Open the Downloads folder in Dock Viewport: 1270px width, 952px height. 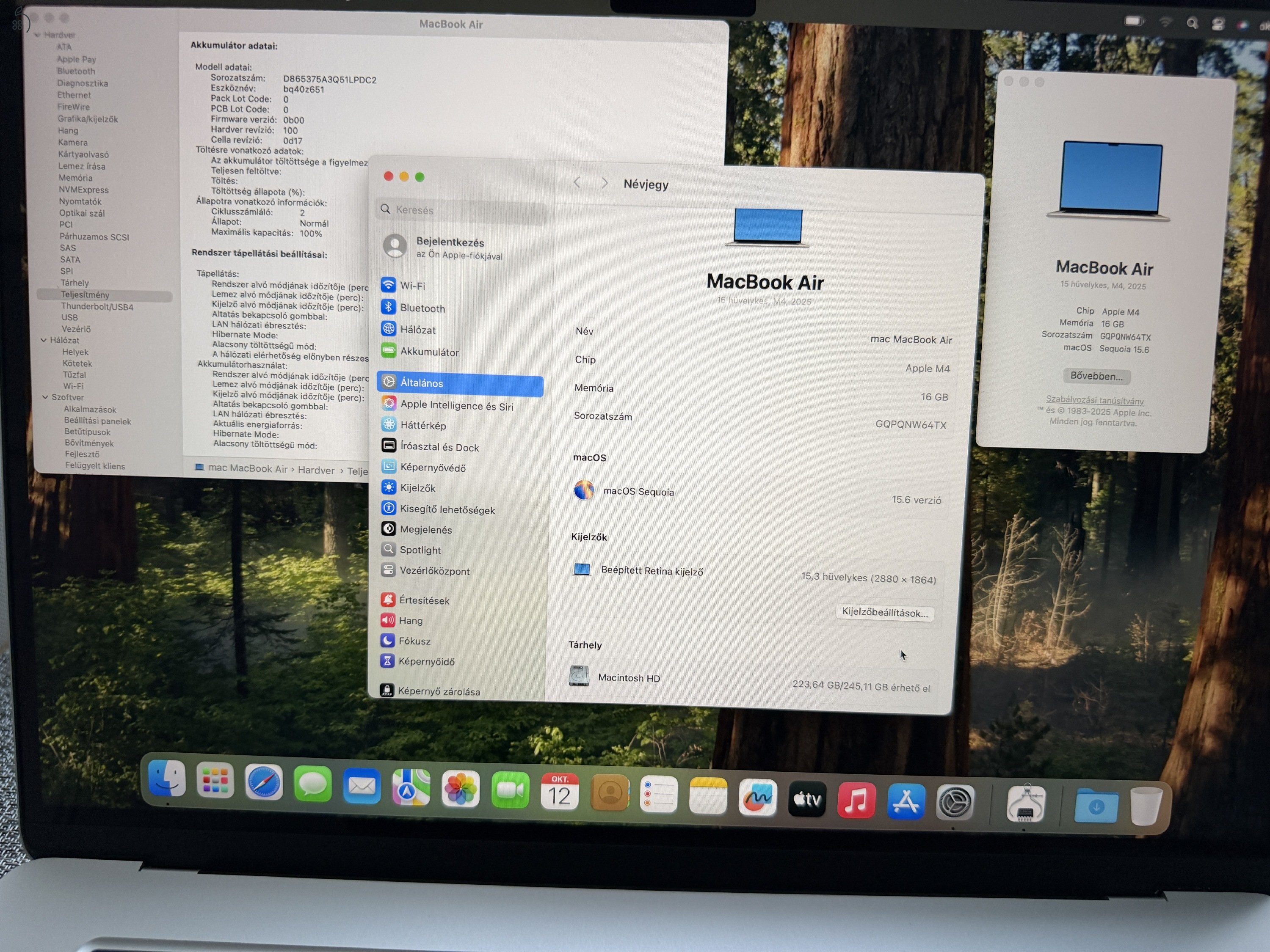[1096, 806]
